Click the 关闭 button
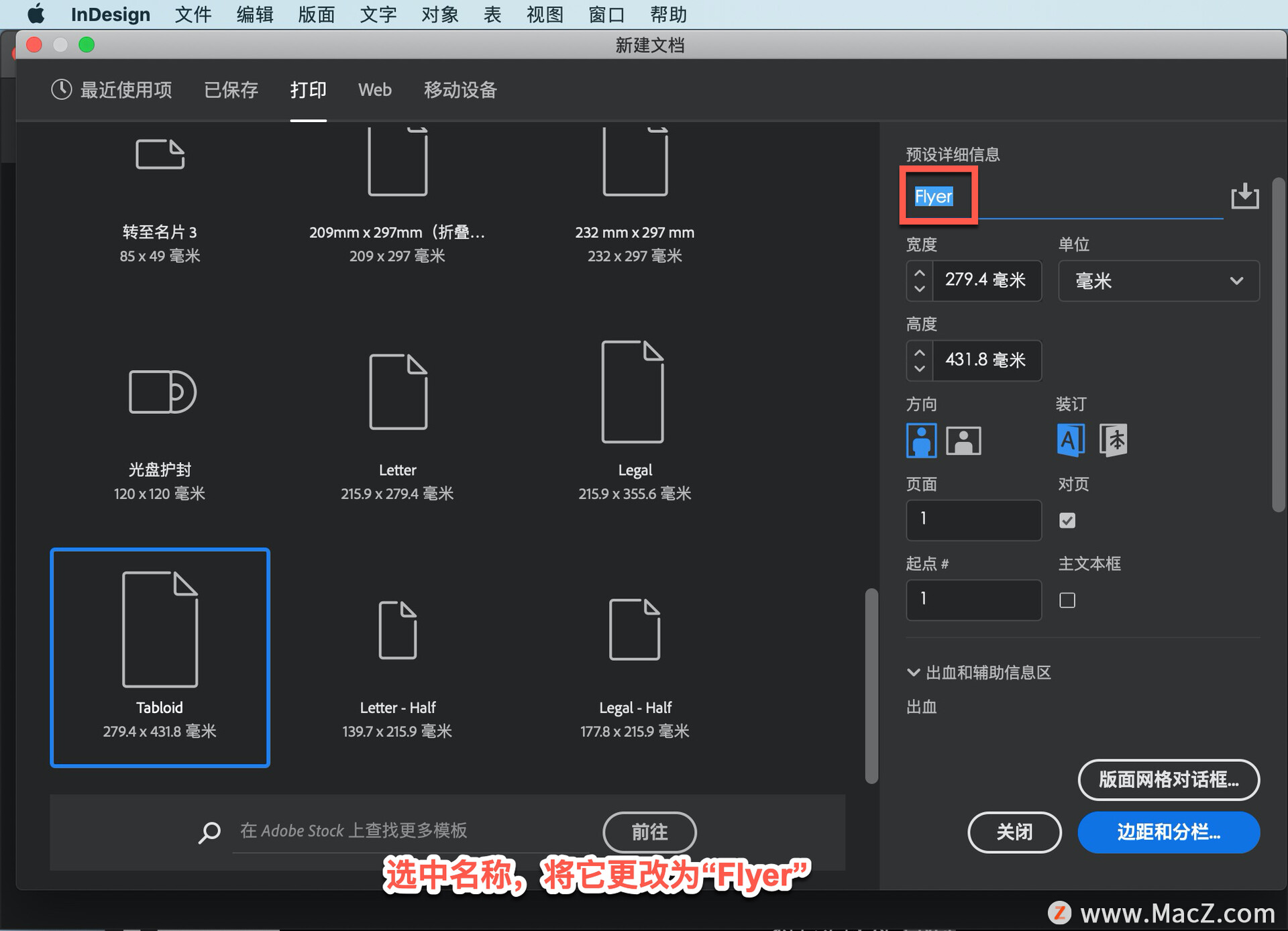 [1014, 832]
